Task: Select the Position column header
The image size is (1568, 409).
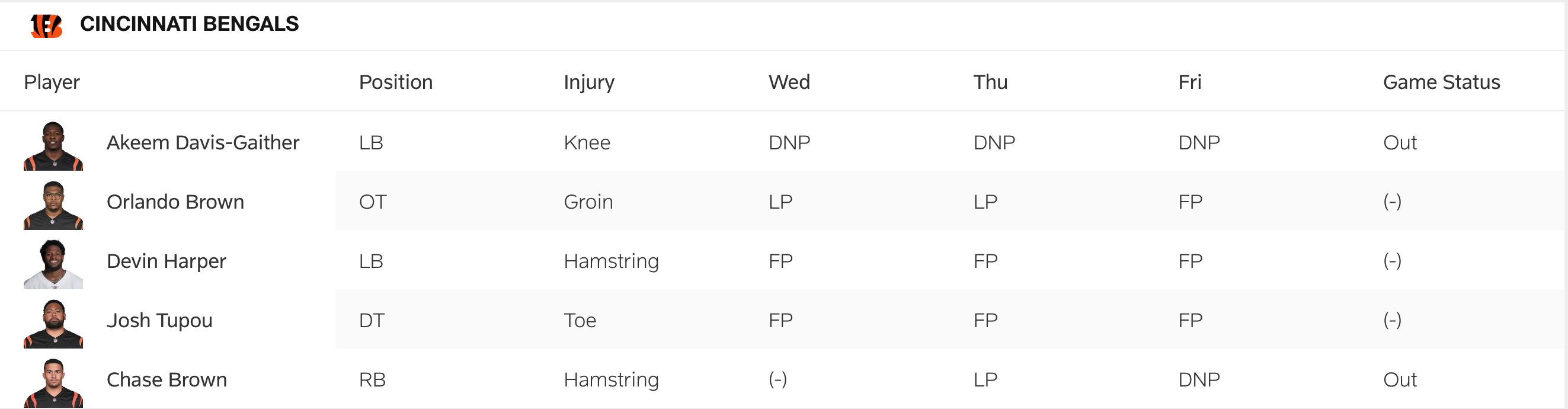Action: [396, 82]
